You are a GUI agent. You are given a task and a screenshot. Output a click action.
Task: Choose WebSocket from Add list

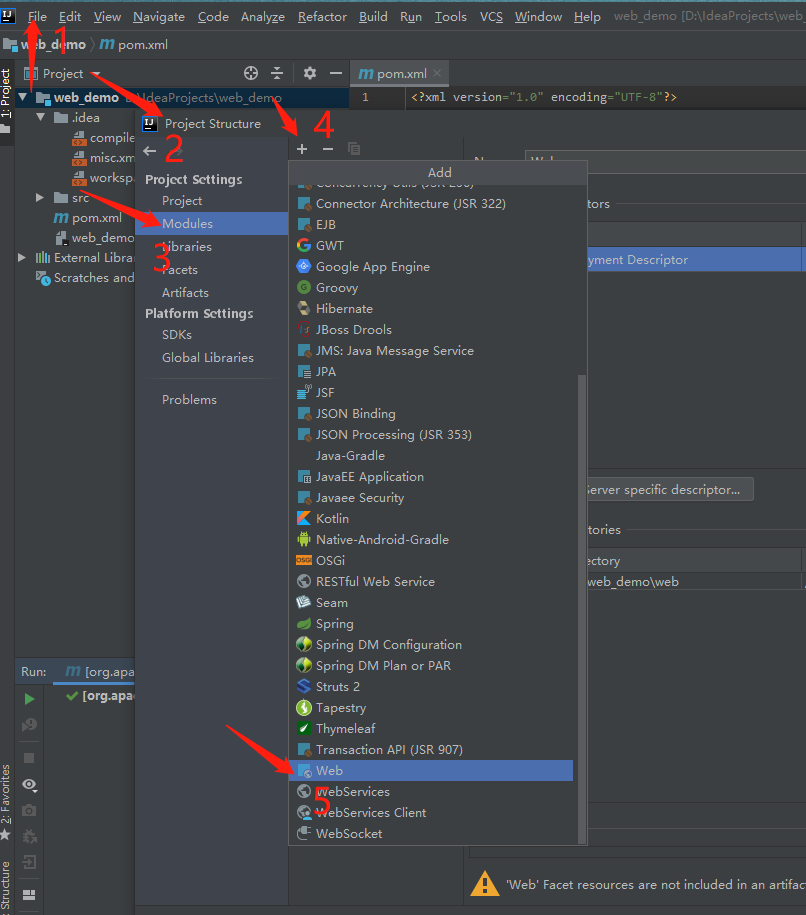click(x=432, y=834)
